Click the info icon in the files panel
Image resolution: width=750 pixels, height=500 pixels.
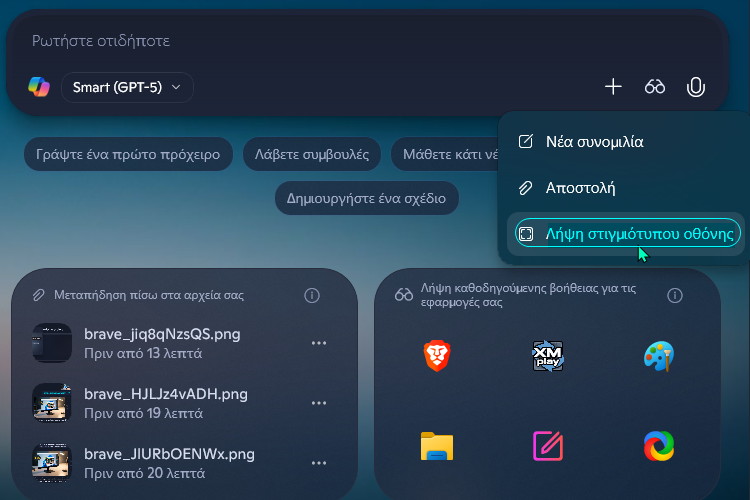[x=311, y=295]
